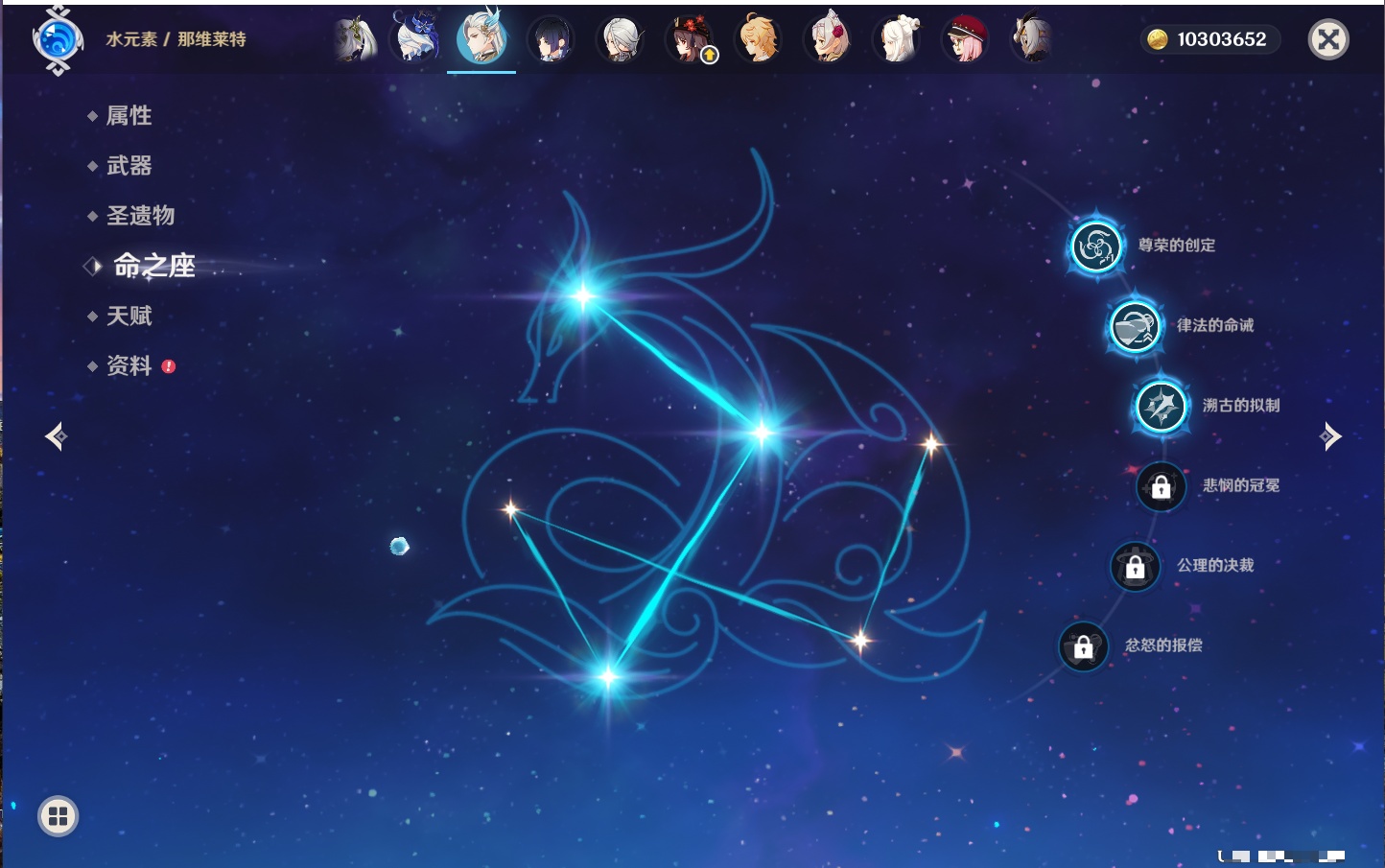Click the brightest top constellation star
The width and height of the screenshot is (1385, 868).
(x=582, y=295)
